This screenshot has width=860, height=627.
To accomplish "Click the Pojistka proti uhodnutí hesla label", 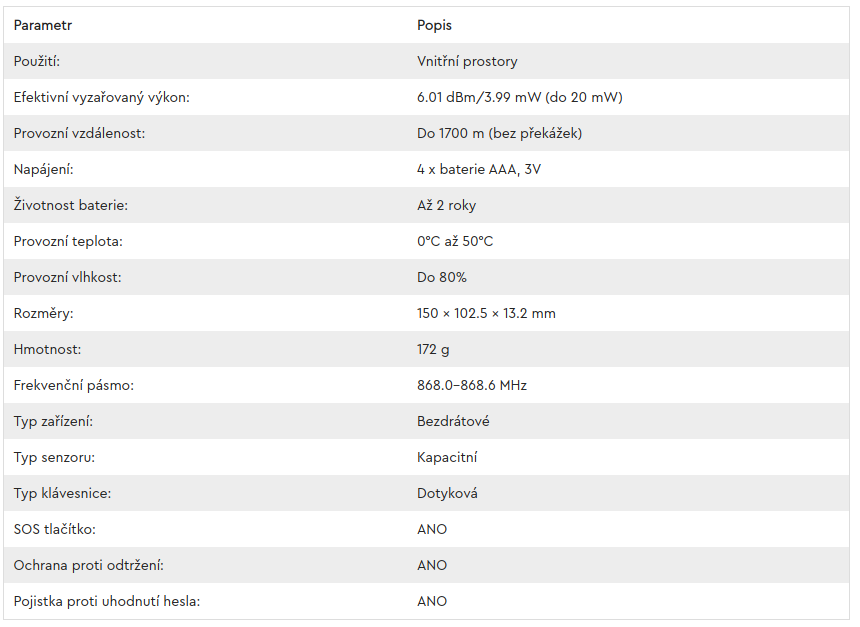I will [x=107, y=601].
